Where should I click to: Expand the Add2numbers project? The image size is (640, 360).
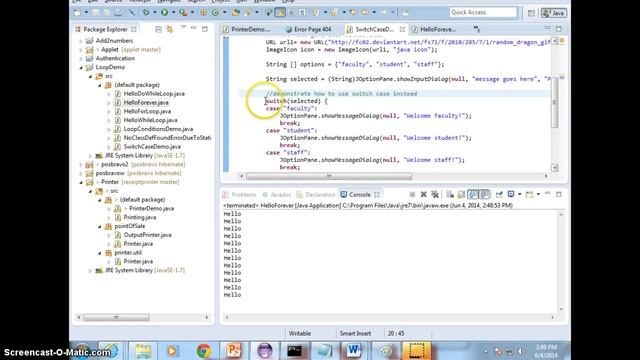[81, 41]
